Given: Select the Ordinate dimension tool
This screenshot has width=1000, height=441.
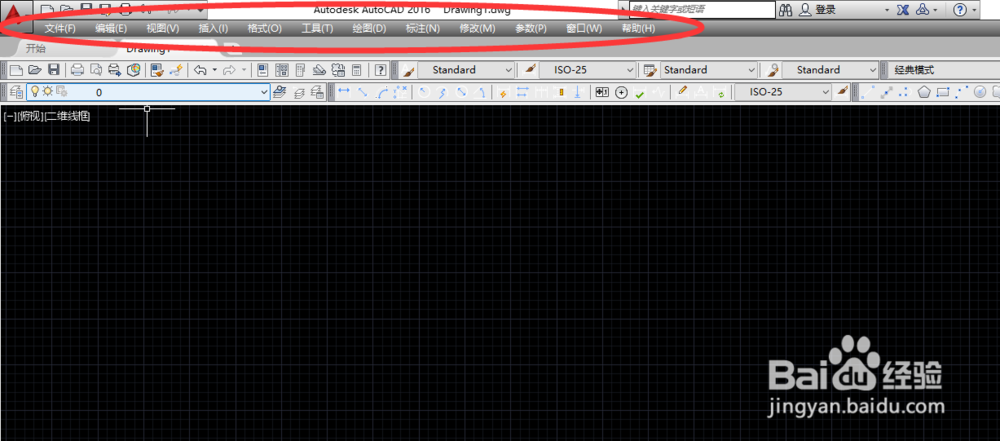Looking at the screenshot, I should click(x=400, y=92).
